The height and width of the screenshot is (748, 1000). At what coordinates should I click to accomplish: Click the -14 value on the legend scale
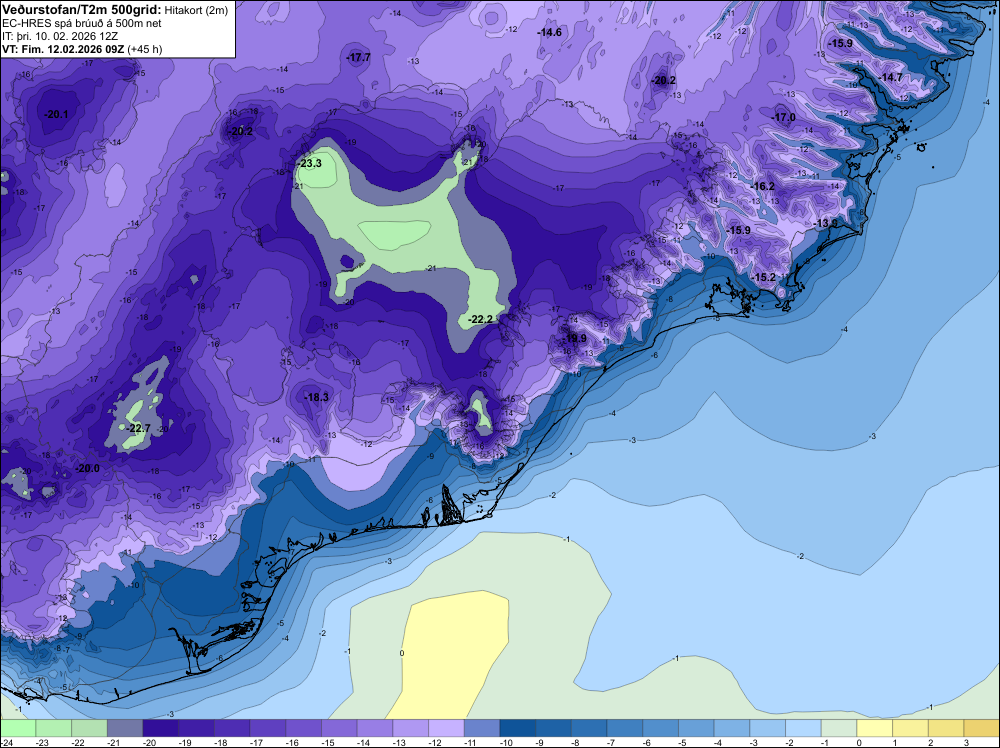[x=364, y=742]
